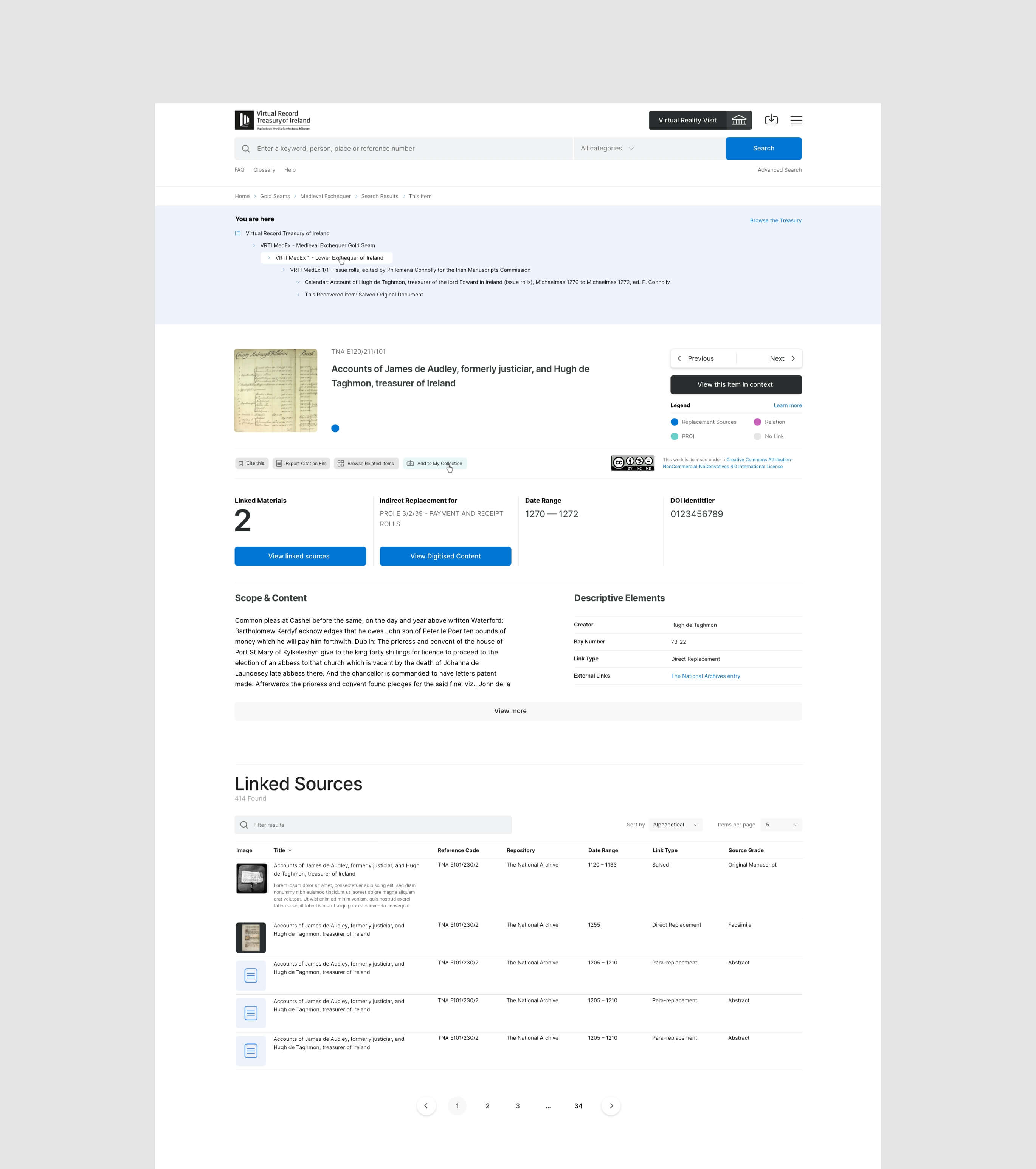
Task: Click Medieval Exchequer breadcrumb item
Action: coord(325,196)
